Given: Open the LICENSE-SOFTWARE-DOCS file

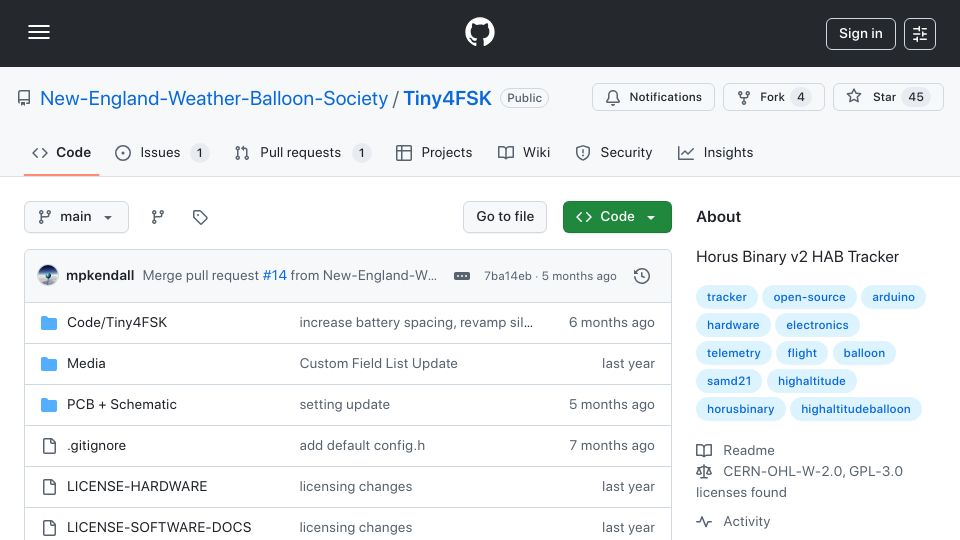Looking at the screenshot, I should [x=159, y=528].
